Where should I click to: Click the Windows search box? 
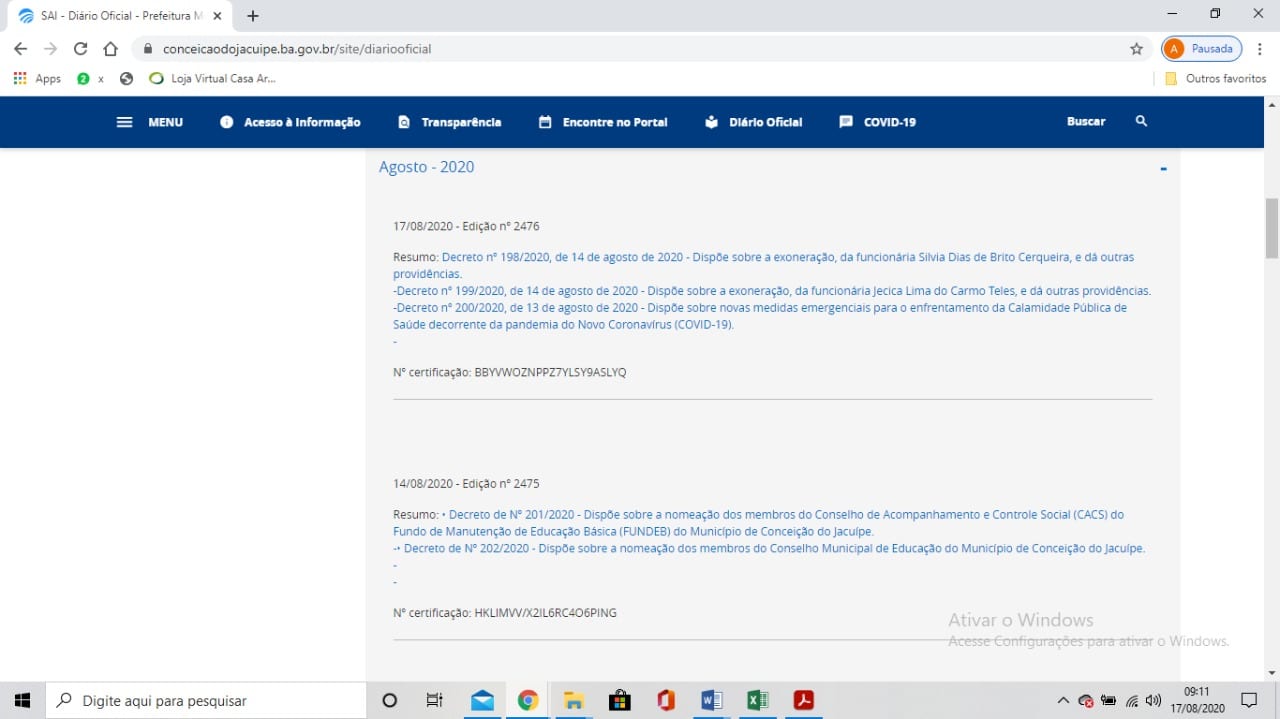[x=206, y=700]
